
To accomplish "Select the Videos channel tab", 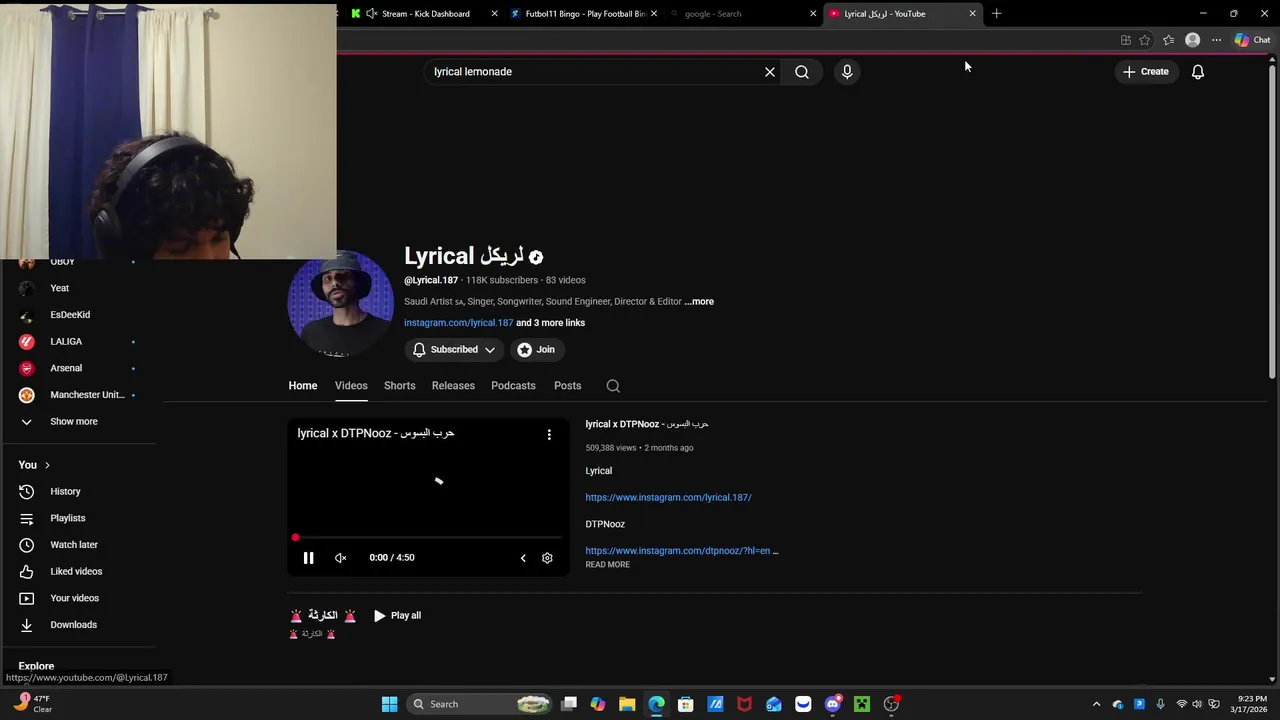I will [351, 386].
